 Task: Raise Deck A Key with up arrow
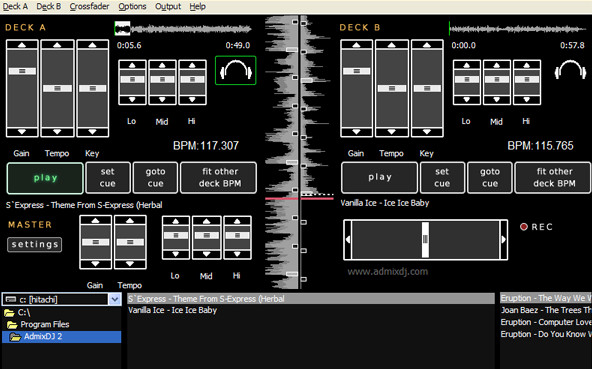tap(92, 45)
